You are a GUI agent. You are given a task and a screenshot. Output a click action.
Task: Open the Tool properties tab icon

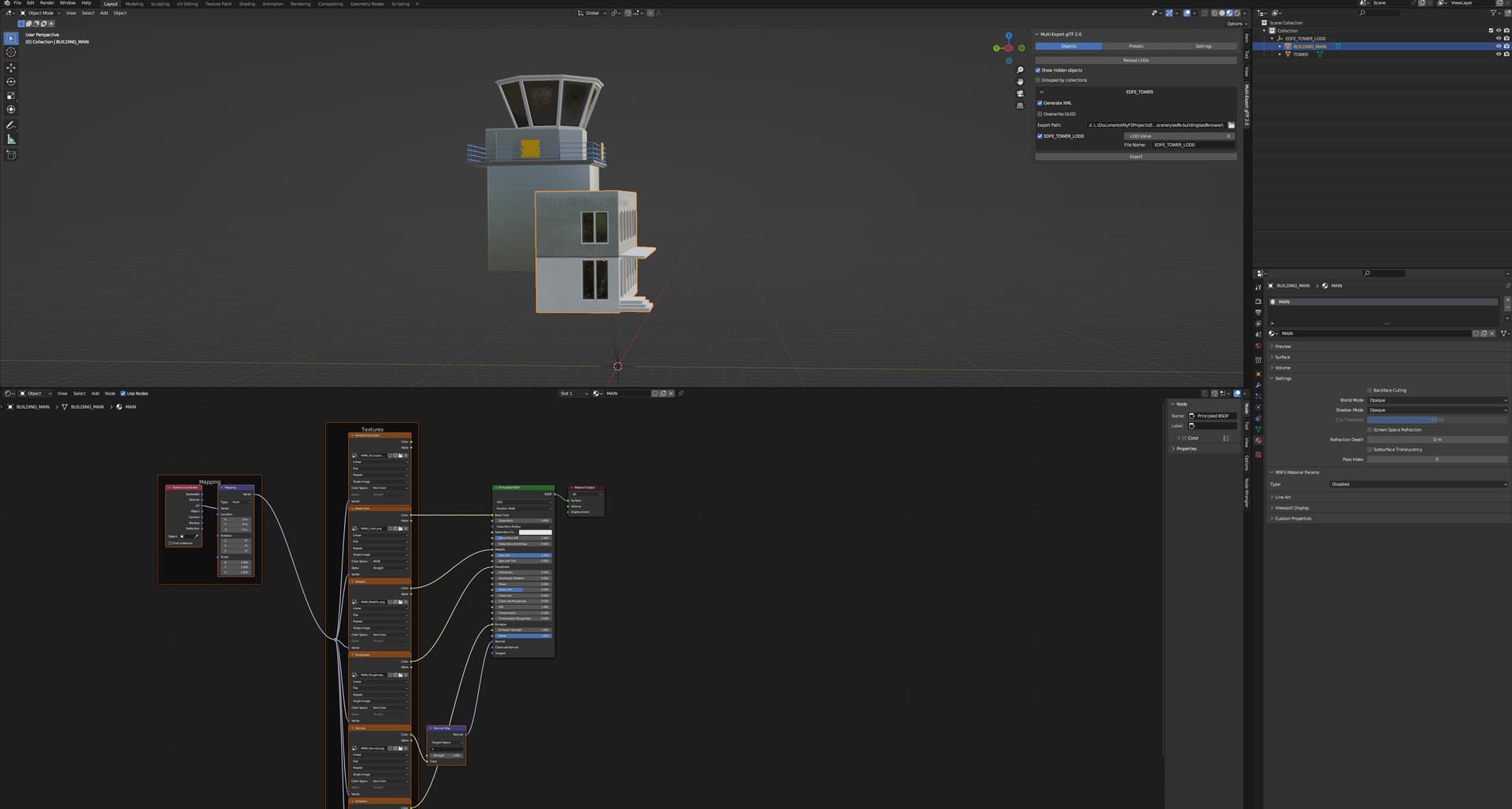pos(1258,288)
